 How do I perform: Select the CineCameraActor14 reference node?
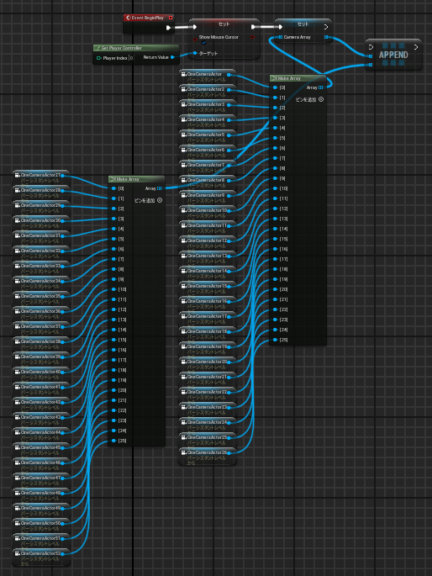tap(208, 273)
